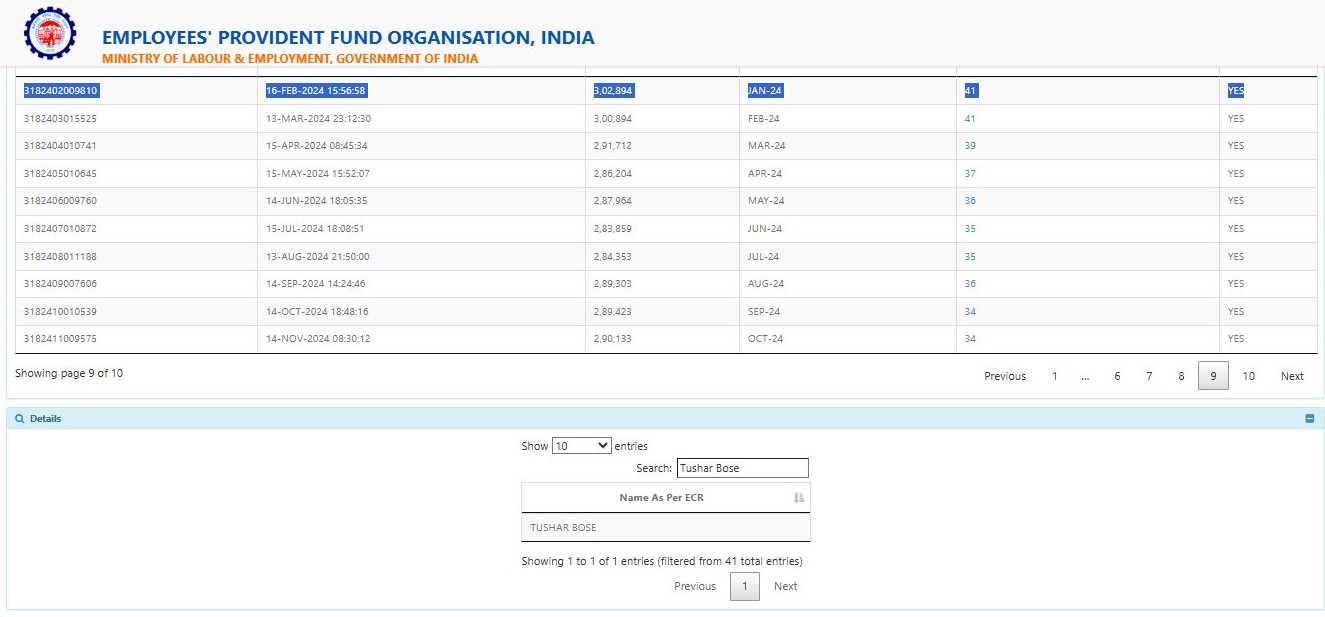Go to page 10 of ECR list
This screenshot has width=1325, height=617.
1248,376
